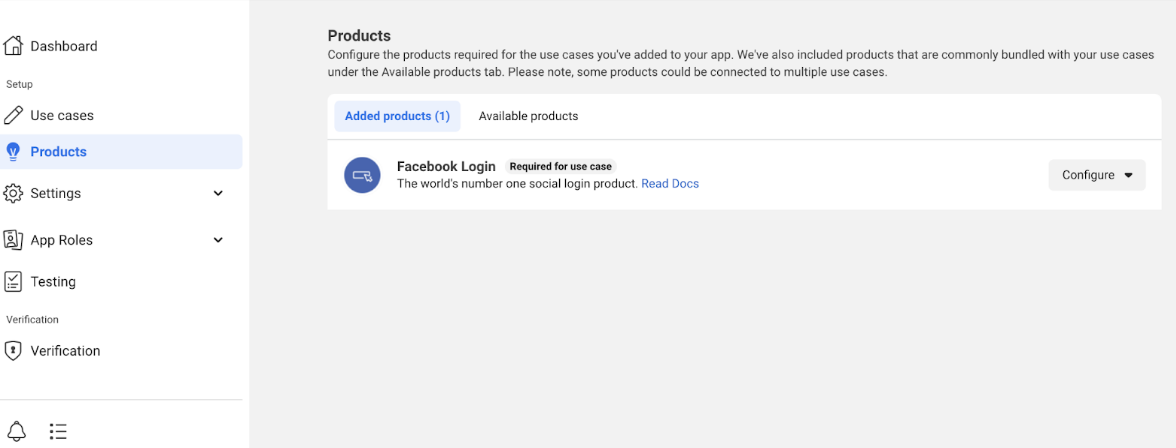Screen dimensions: 1176x448
Task: Expand the Settings chevron in the sidebar
Action: coord(218,194)
